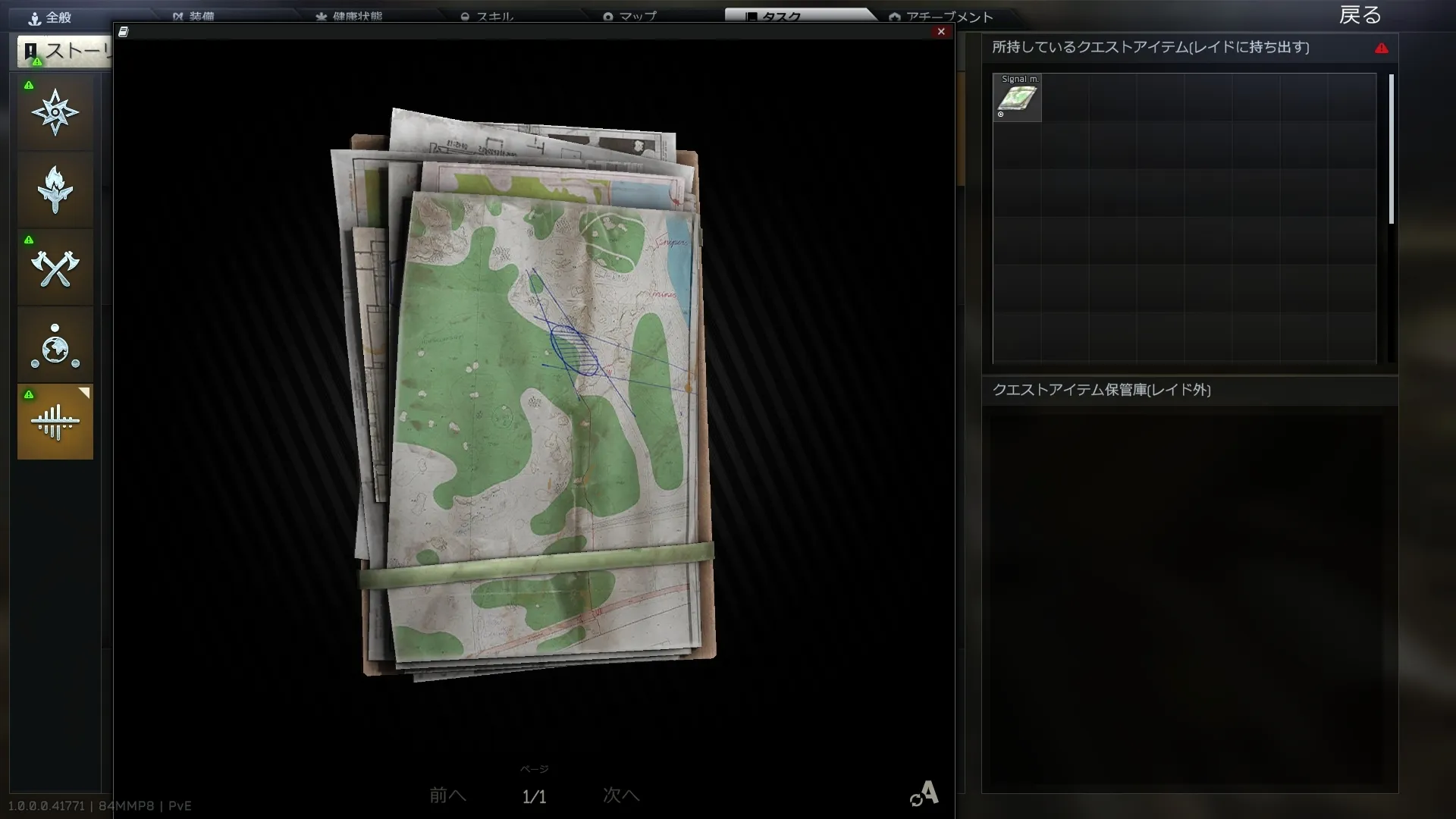Open the compass star story icon
The image size is (1456, 819).
(55, 112)
